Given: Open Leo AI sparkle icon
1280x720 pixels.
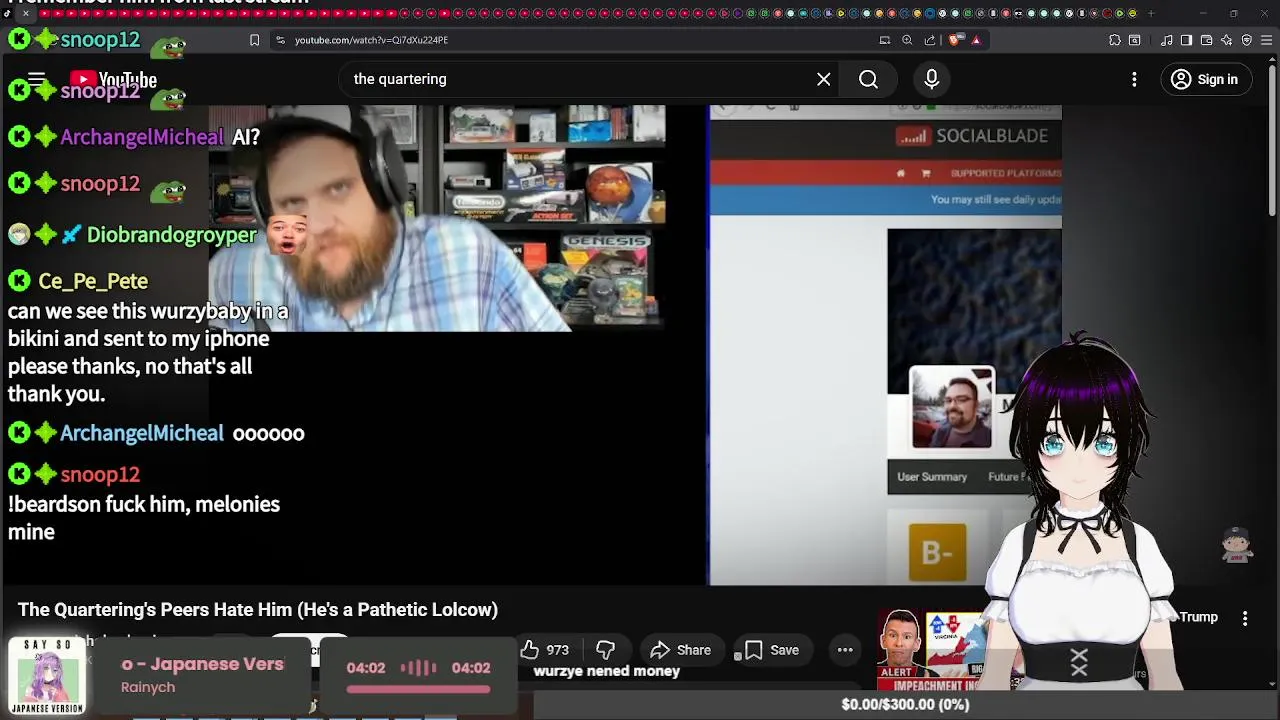Looking at the screenshot, I should point(1227,40).
